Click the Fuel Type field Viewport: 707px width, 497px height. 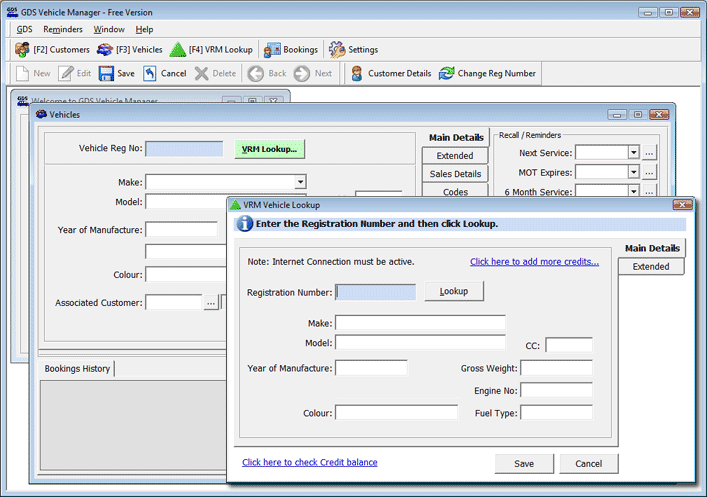[x=556, y=413]
